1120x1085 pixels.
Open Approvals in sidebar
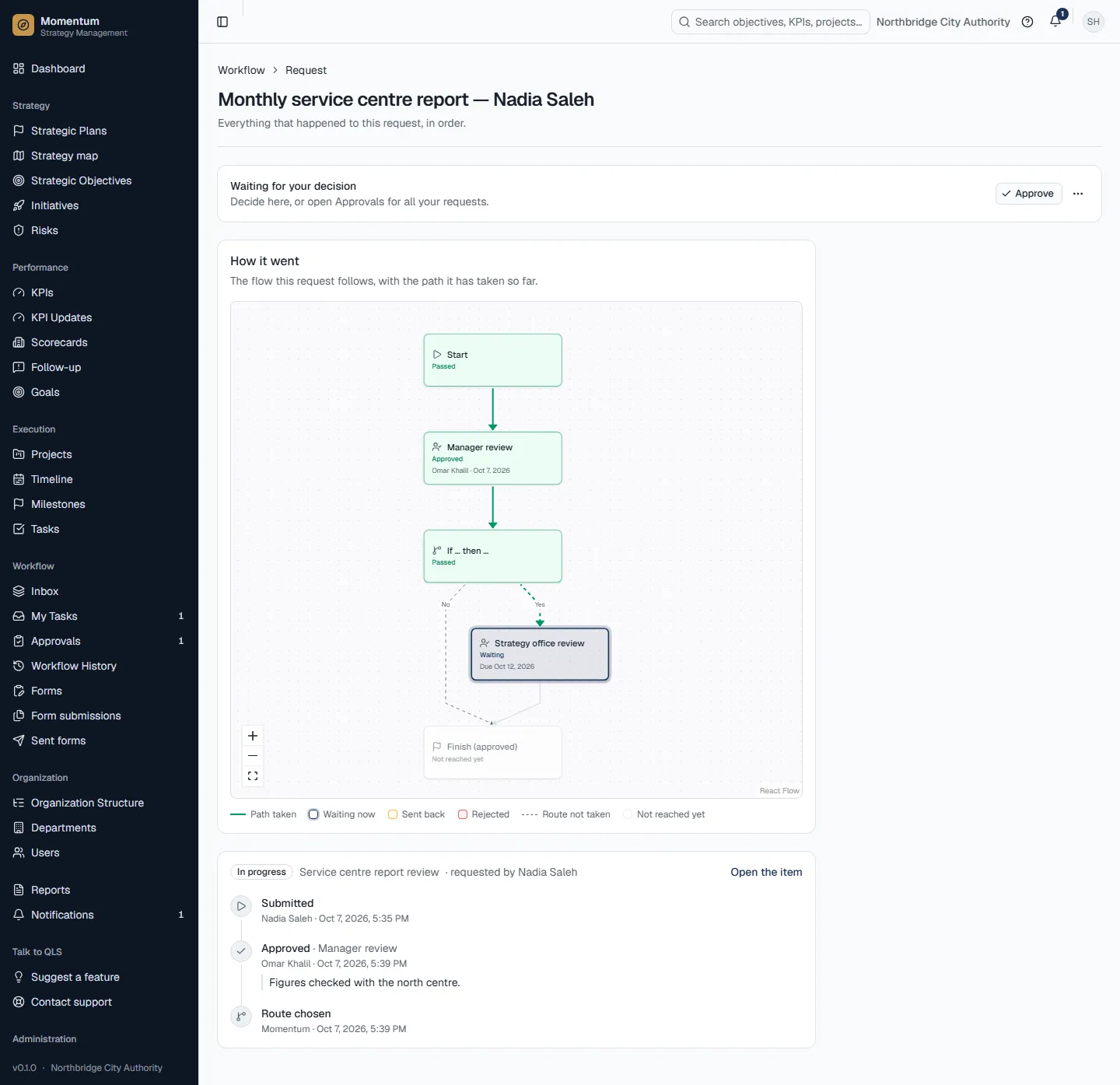click(99, 641)
